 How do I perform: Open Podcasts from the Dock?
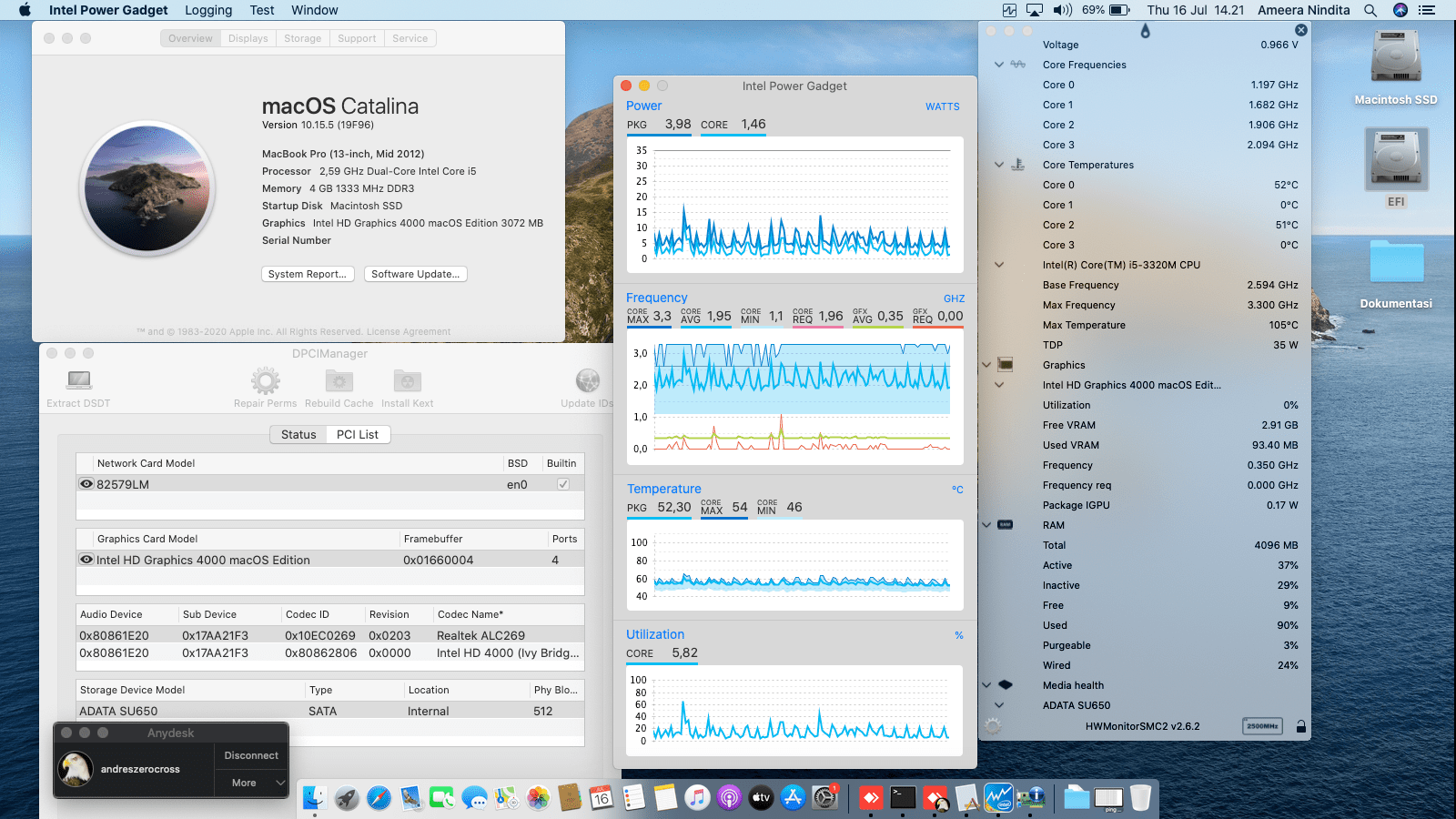(729, 798)
